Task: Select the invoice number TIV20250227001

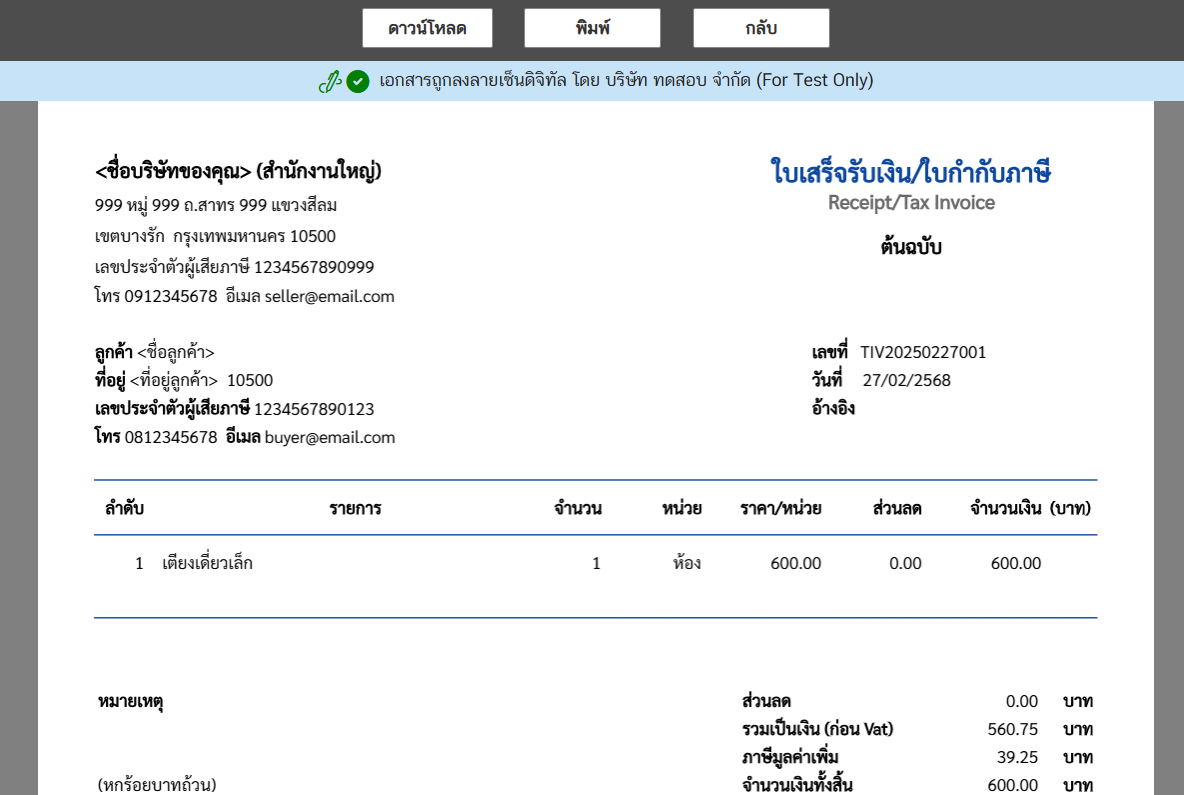Action: (x=922, y=352)
